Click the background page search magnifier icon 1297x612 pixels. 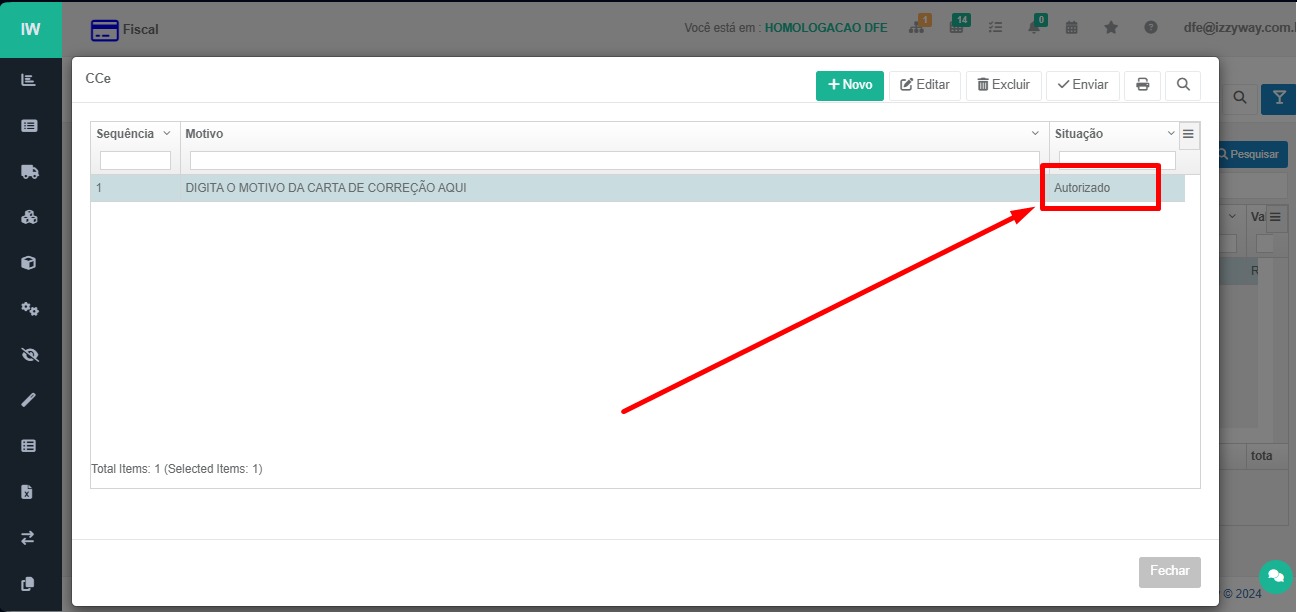click(1239, 97)
